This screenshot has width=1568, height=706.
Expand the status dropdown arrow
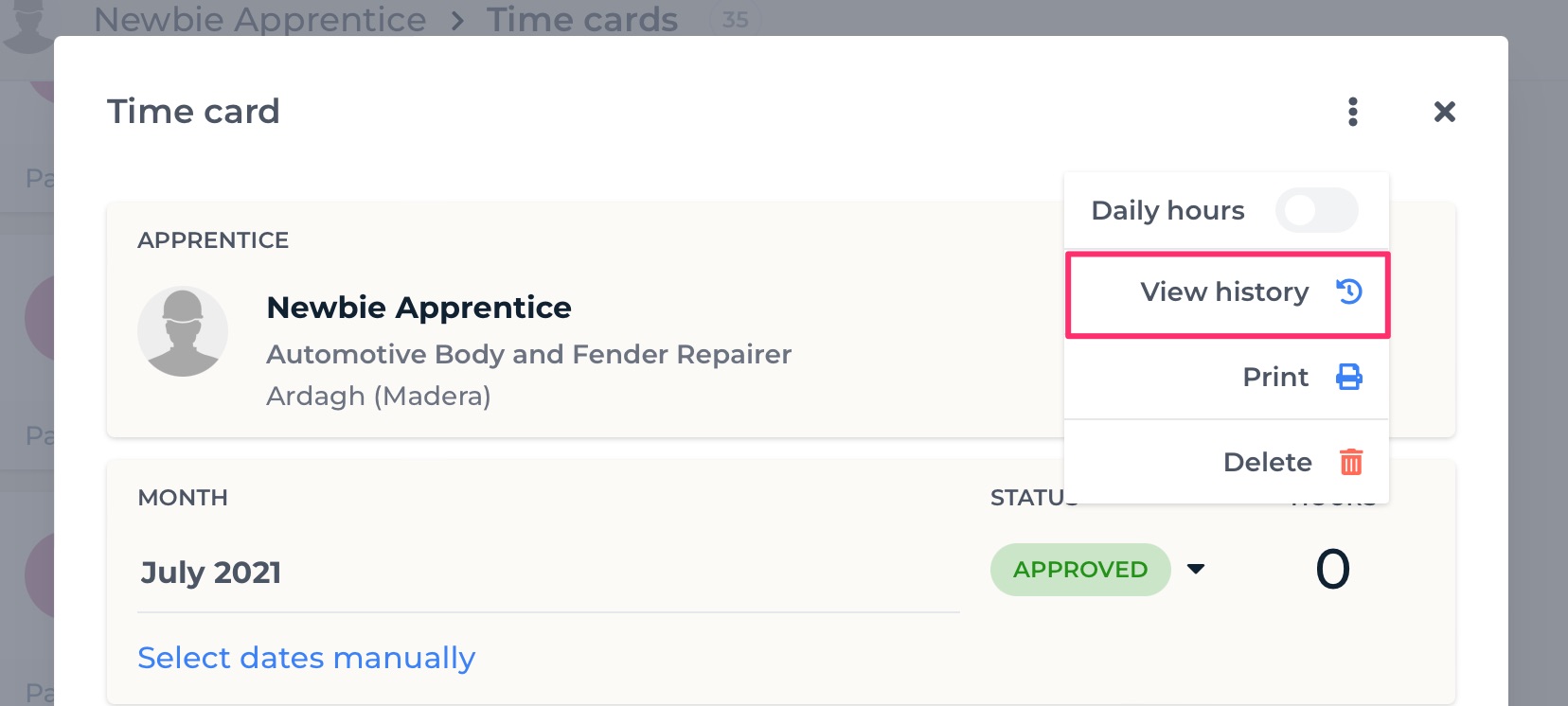(1196, 569)
